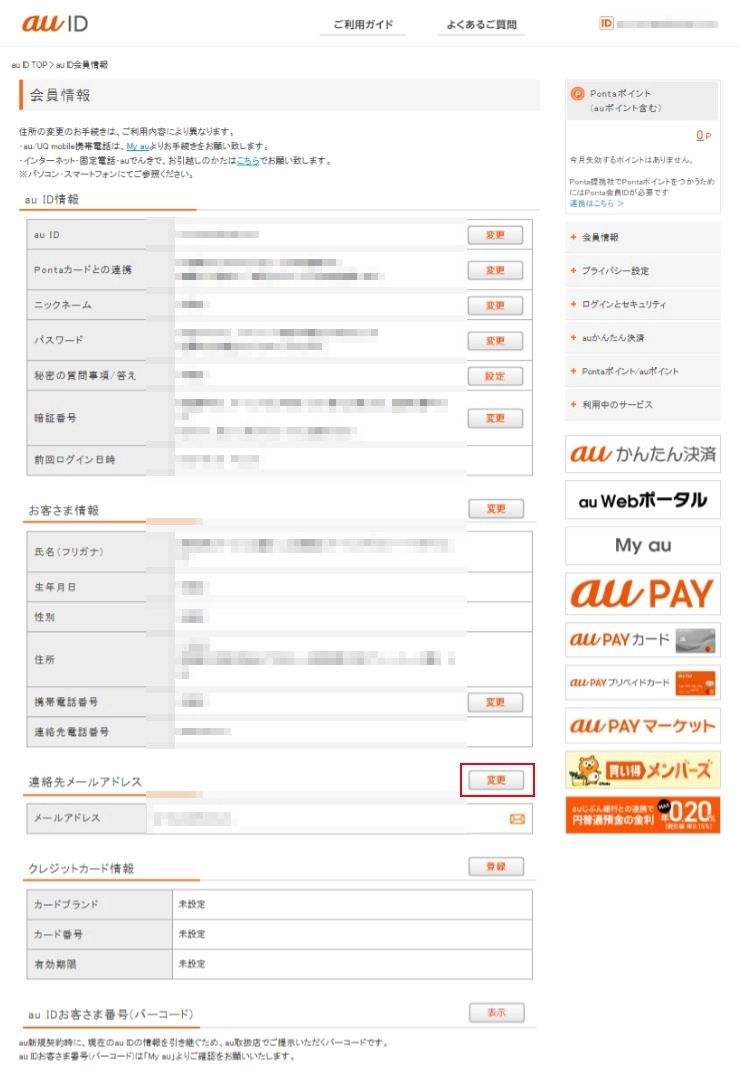Click the 買い得メンバーズ banner
Screen dimensions: 740x1083
(x=642, y=770)
